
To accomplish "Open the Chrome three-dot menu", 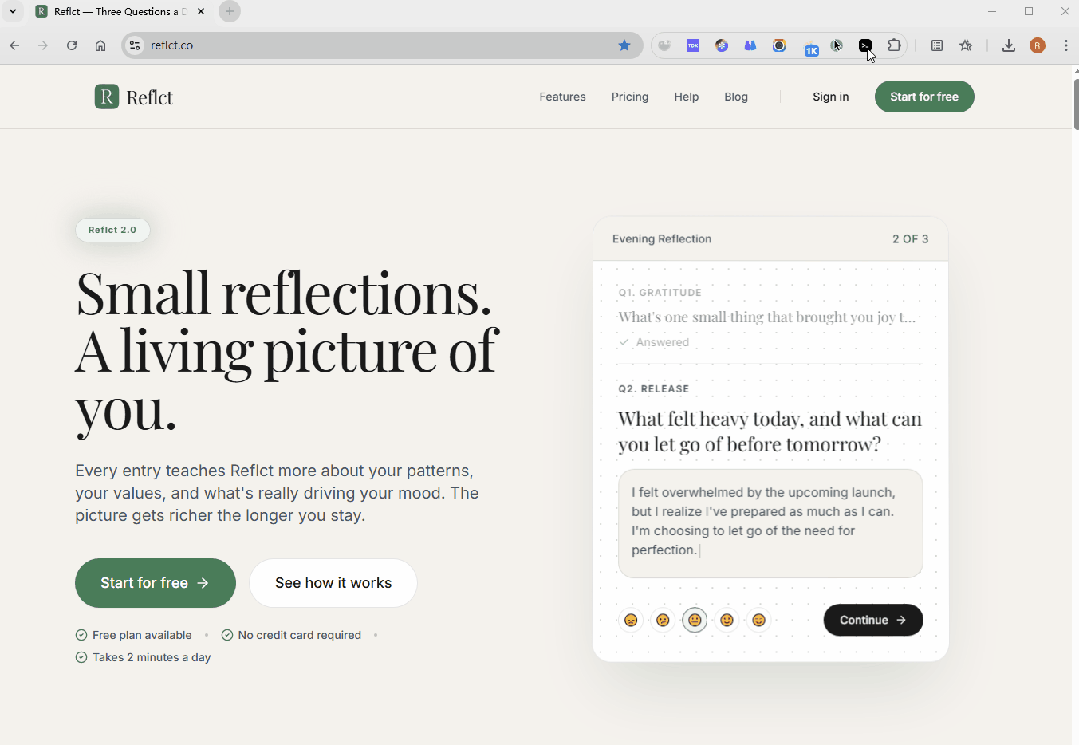I will point(1066,45).
